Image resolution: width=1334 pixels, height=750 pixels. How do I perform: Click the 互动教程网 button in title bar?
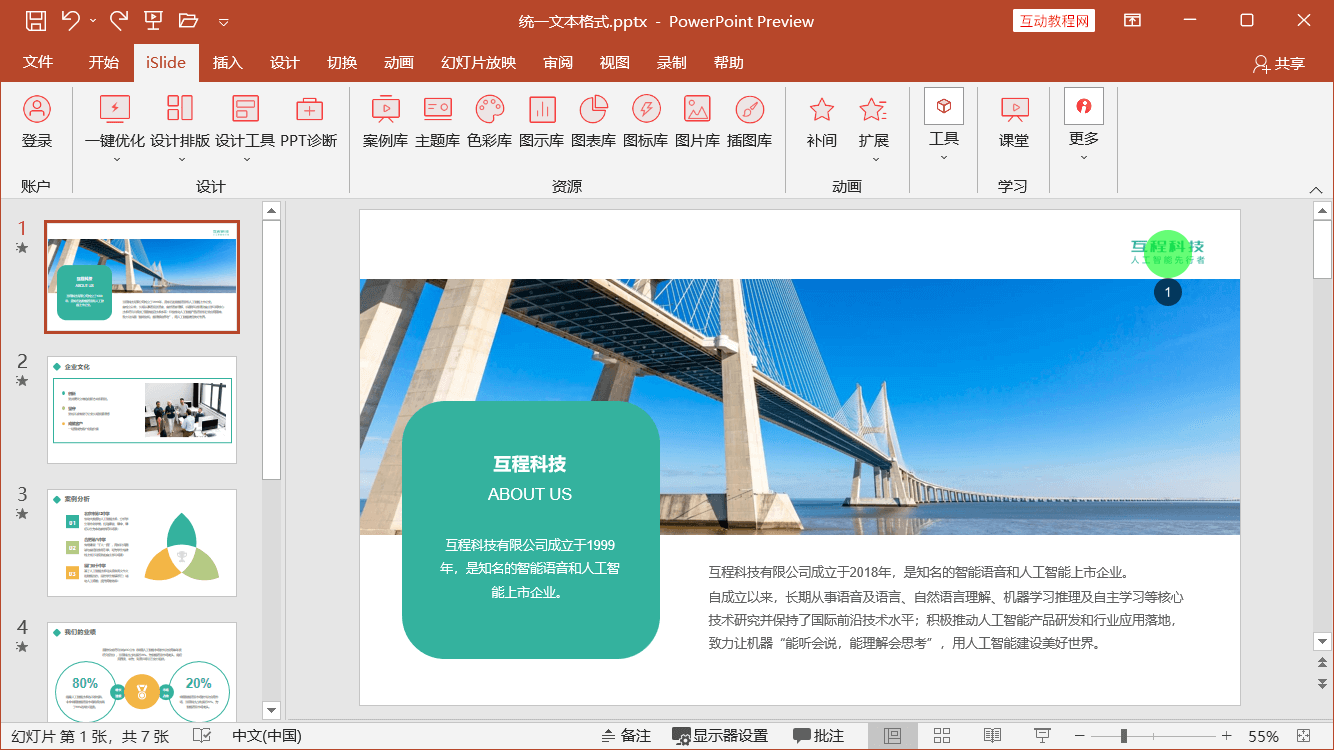click(1054, 21)
